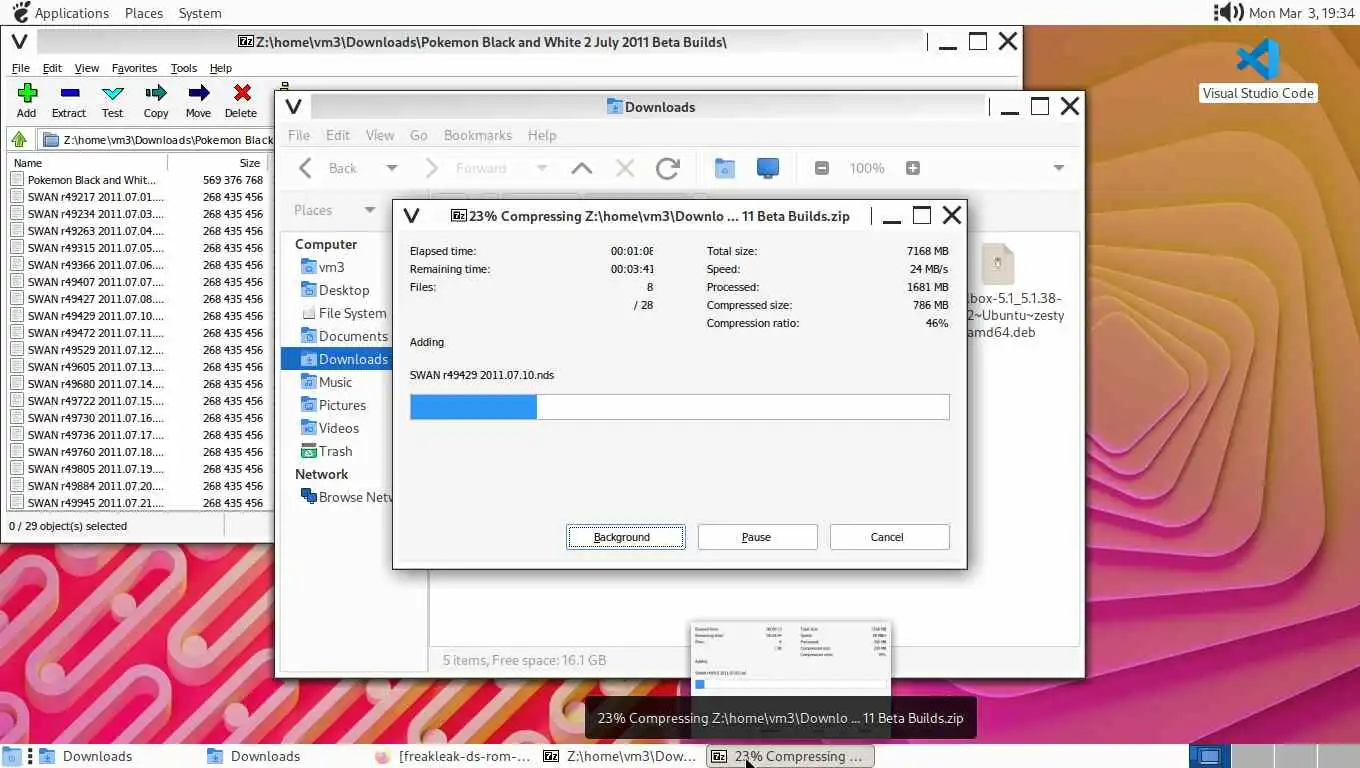Open the System menu in top panel

pos(200,13)
